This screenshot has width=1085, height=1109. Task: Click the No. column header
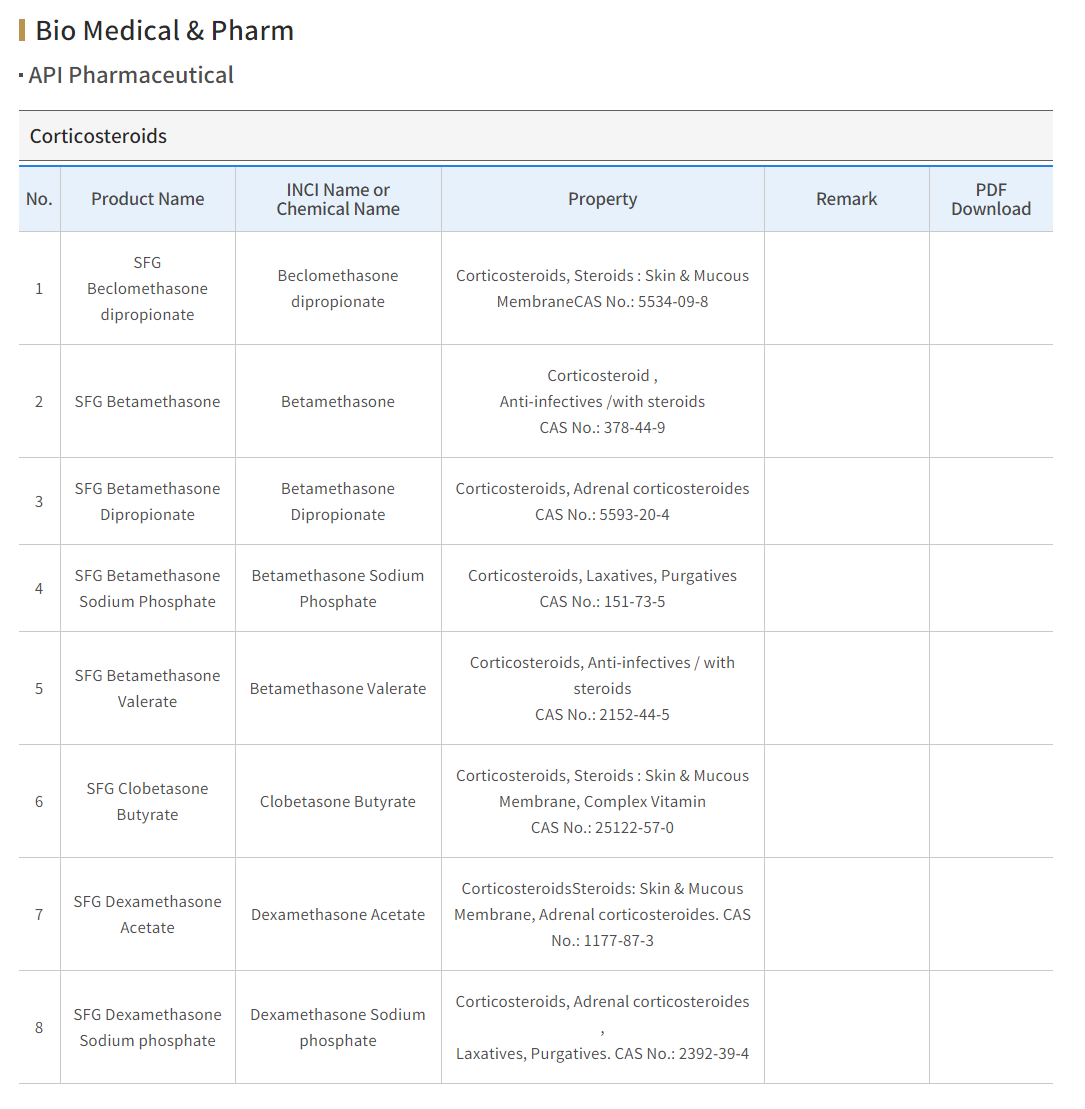tap(40, 199)
